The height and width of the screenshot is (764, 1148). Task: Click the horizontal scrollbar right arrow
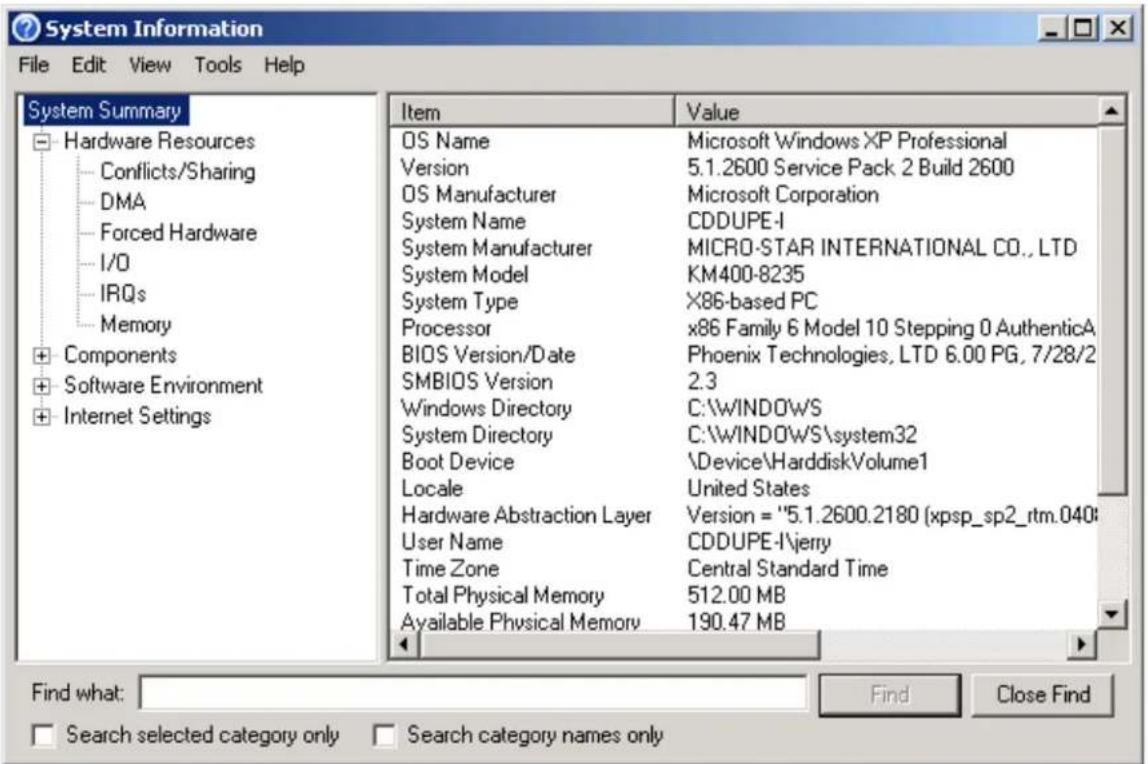click(1081, 645)
